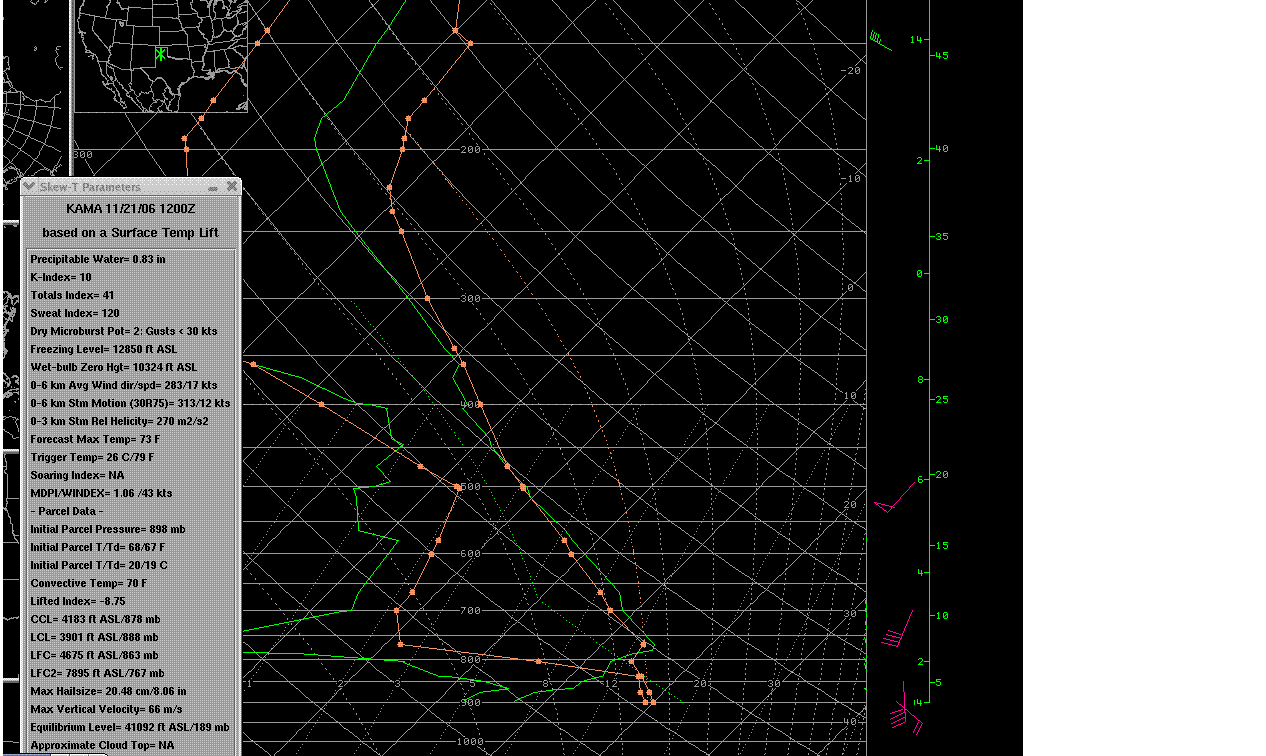The height and width of the screenshot is (756, 1266).
Task: Click the 600 pressure level label
Action: (470, 554)
